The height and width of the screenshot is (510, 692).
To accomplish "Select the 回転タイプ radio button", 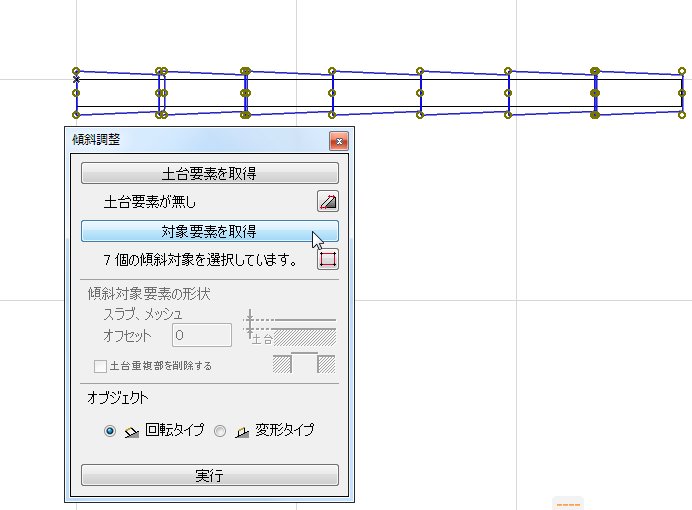I will click(110, 431).
